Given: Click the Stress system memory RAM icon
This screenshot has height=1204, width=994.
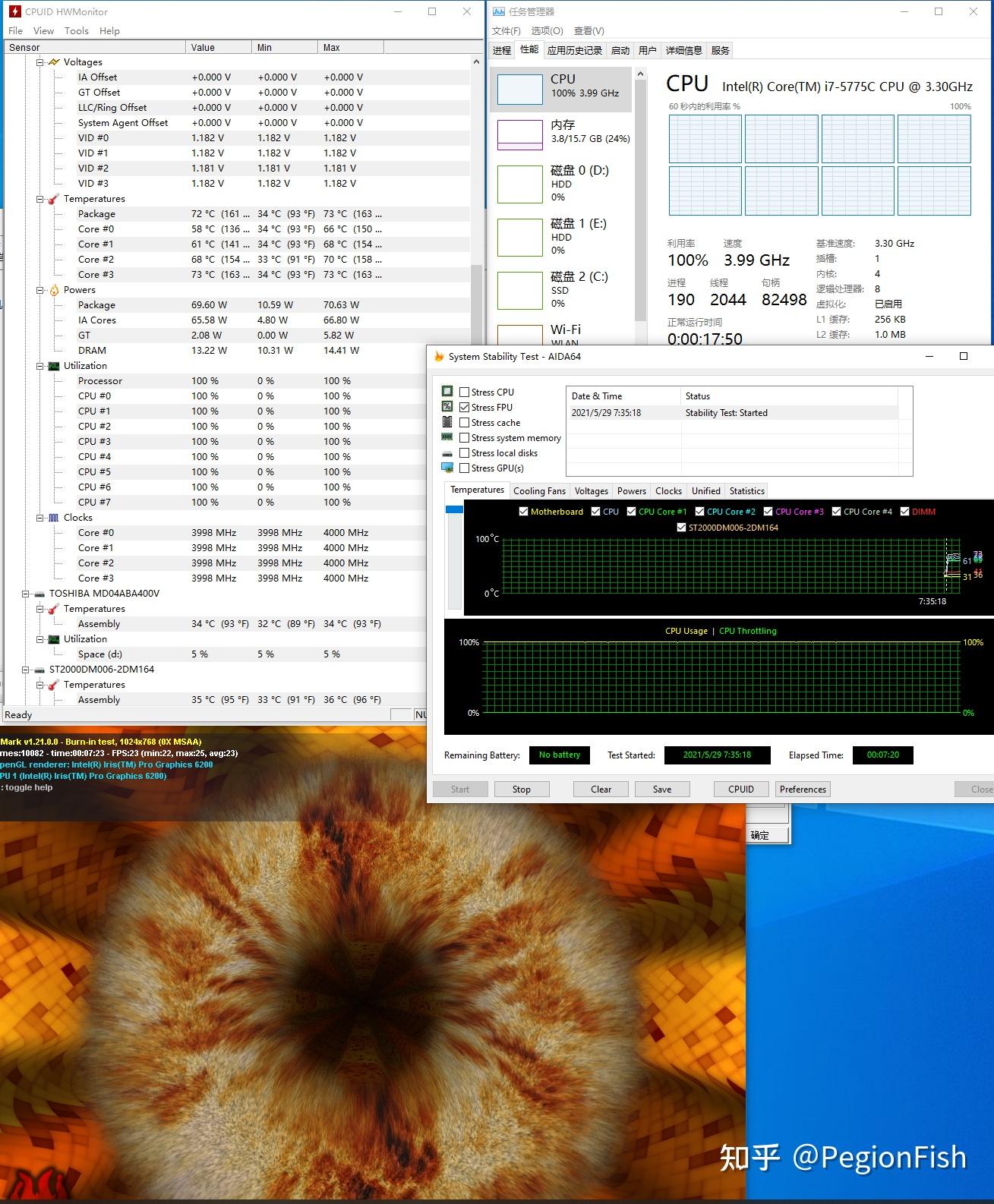Looking at the screenshot, I should 447,437.
